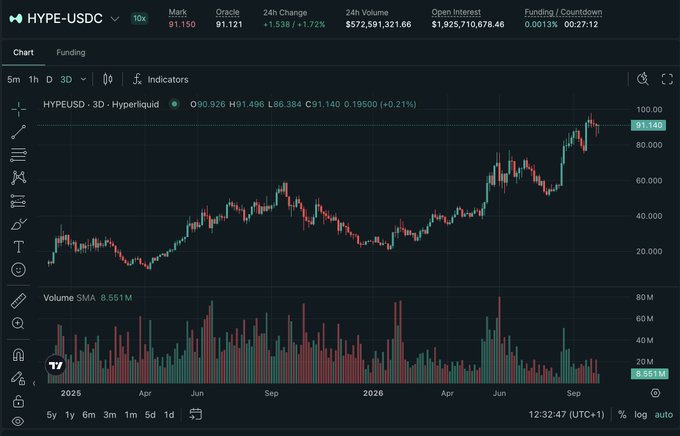Click the quick search icon
The width and height of the screenshot is (680, 436).
(643, 79)
